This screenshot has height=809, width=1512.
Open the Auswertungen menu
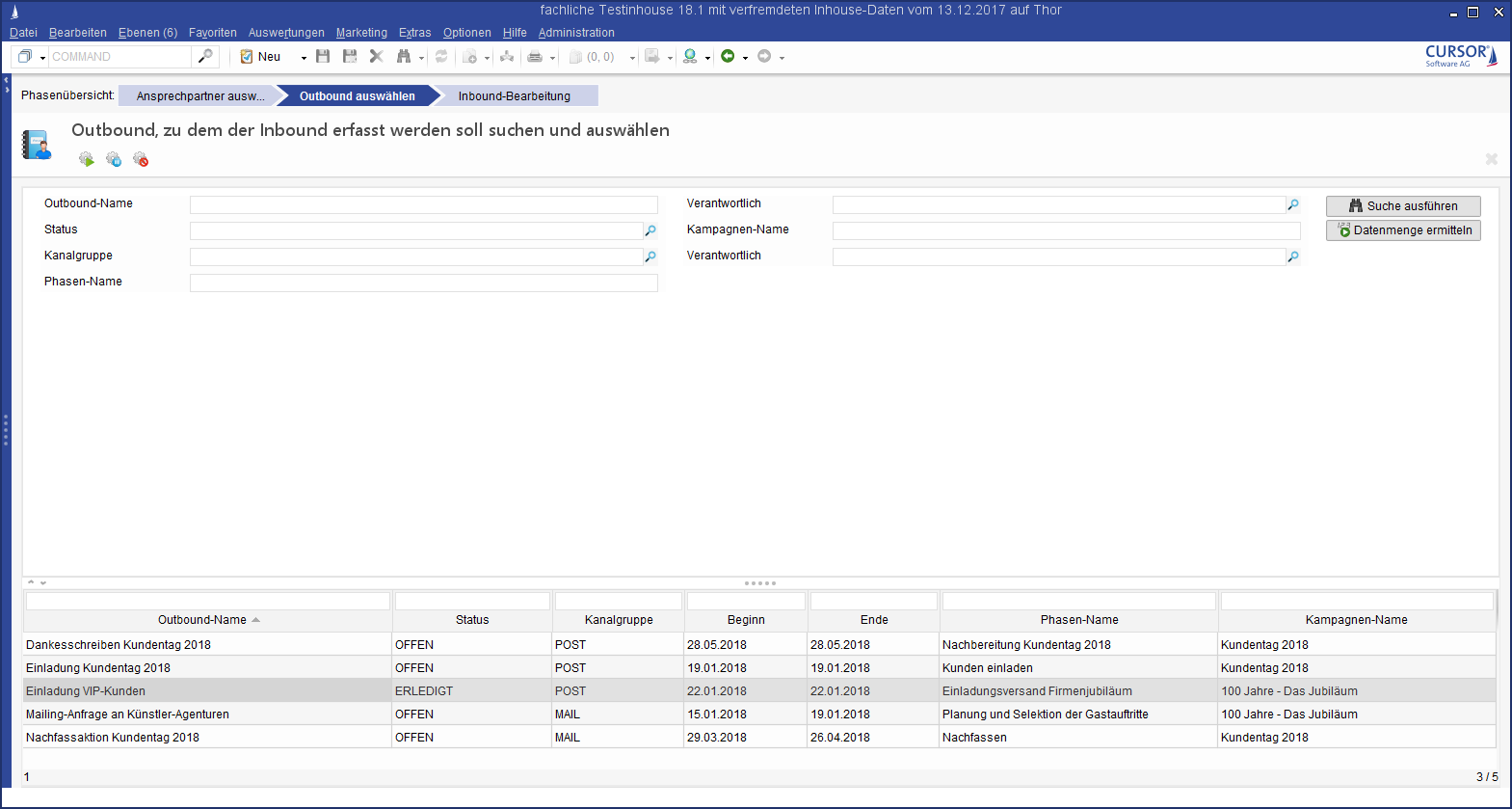(286, 33)
